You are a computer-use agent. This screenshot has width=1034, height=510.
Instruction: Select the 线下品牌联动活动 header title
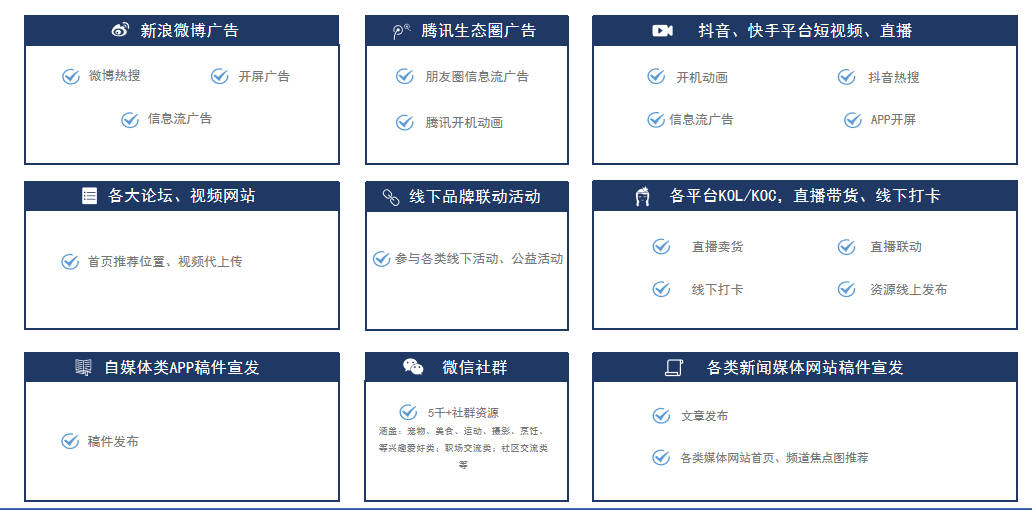coord(475,197)
